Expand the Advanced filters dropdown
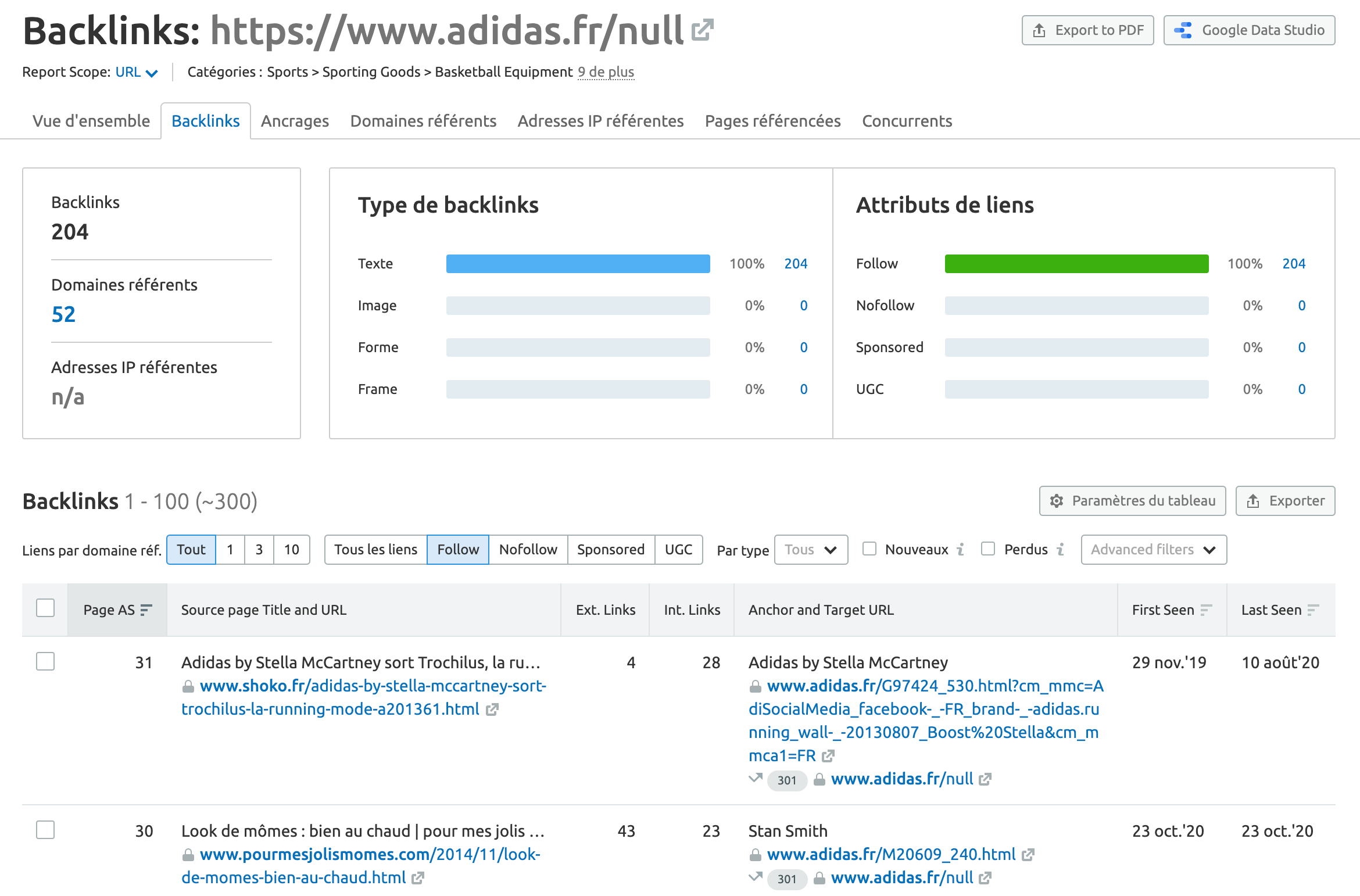1360x896 pixels. point(1154,550)
